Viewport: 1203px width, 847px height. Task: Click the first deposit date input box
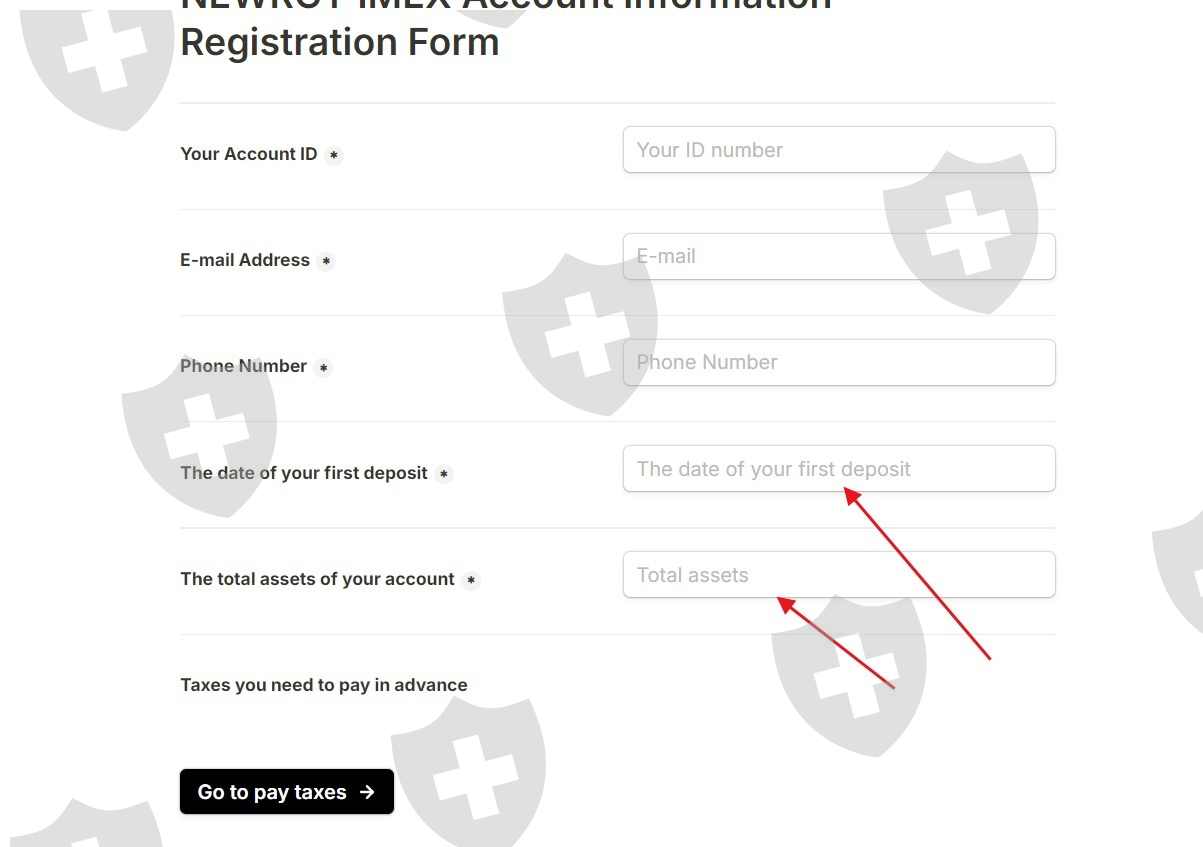[x=838, y=469]
